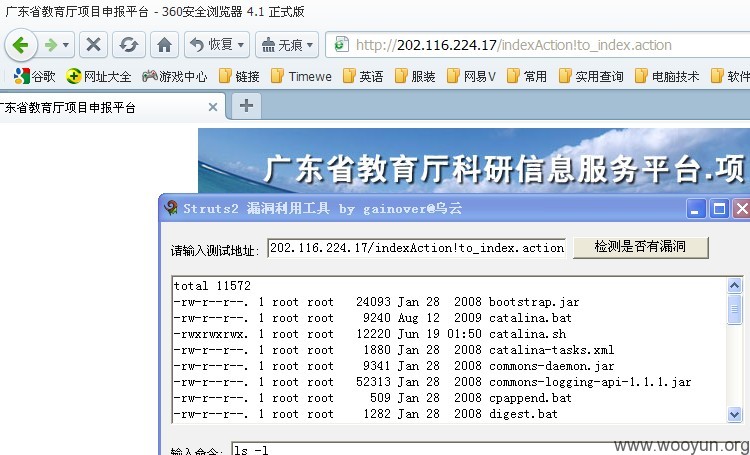Click the page icon in address bar
This screenshot has height=455, width=750.
341,44
